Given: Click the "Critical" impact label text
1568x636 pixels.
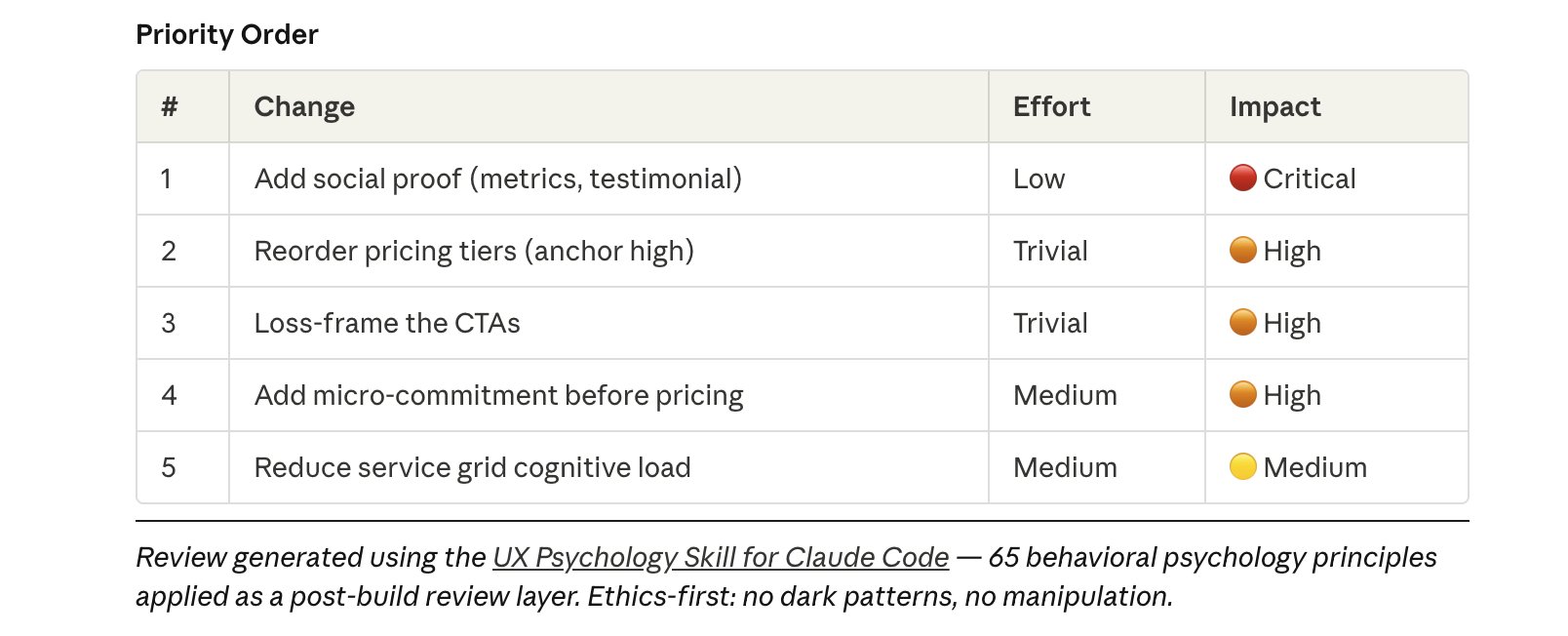Looking at the screenshot, I should point(1309,179).
